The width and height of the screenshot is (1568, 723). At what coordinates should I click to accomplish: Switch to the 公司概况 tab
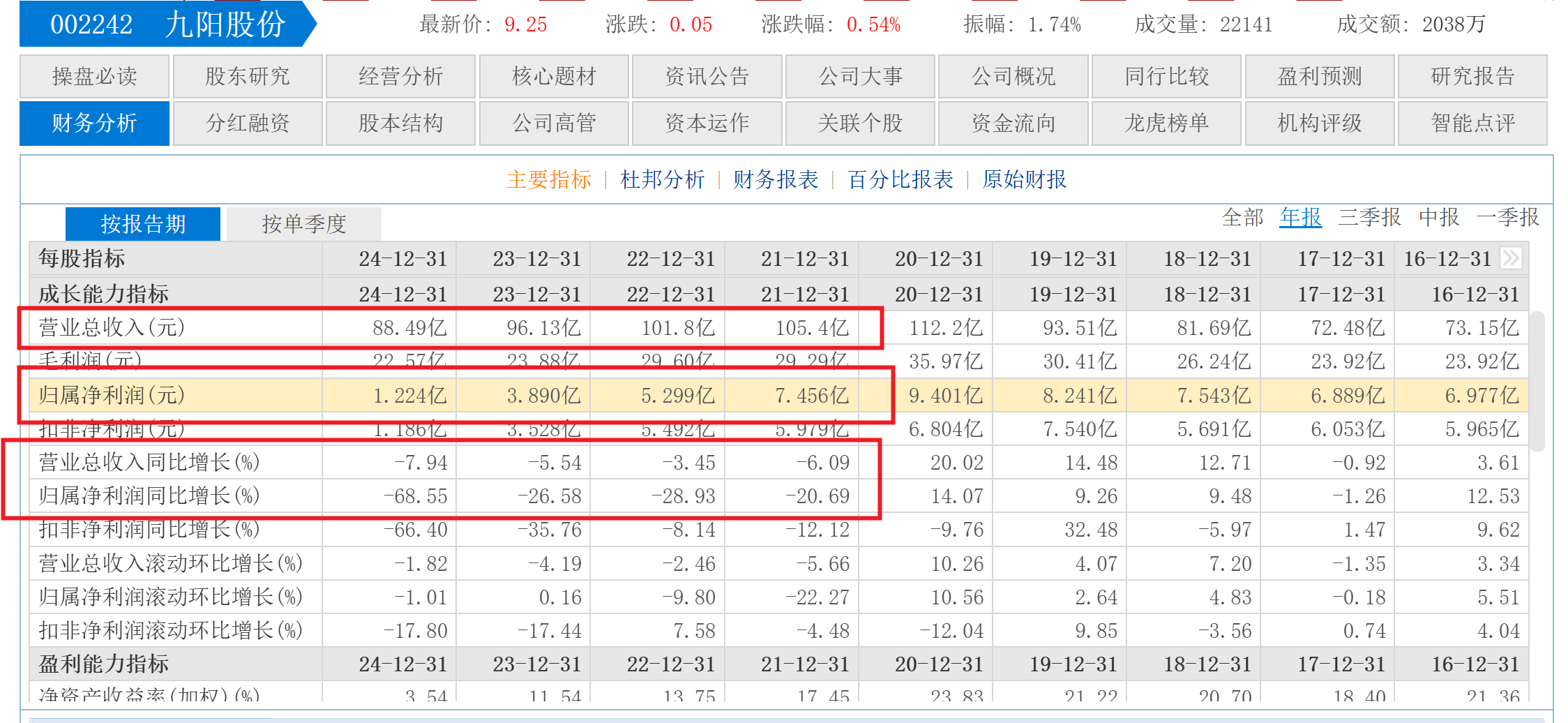click(x=1013, y=76)
